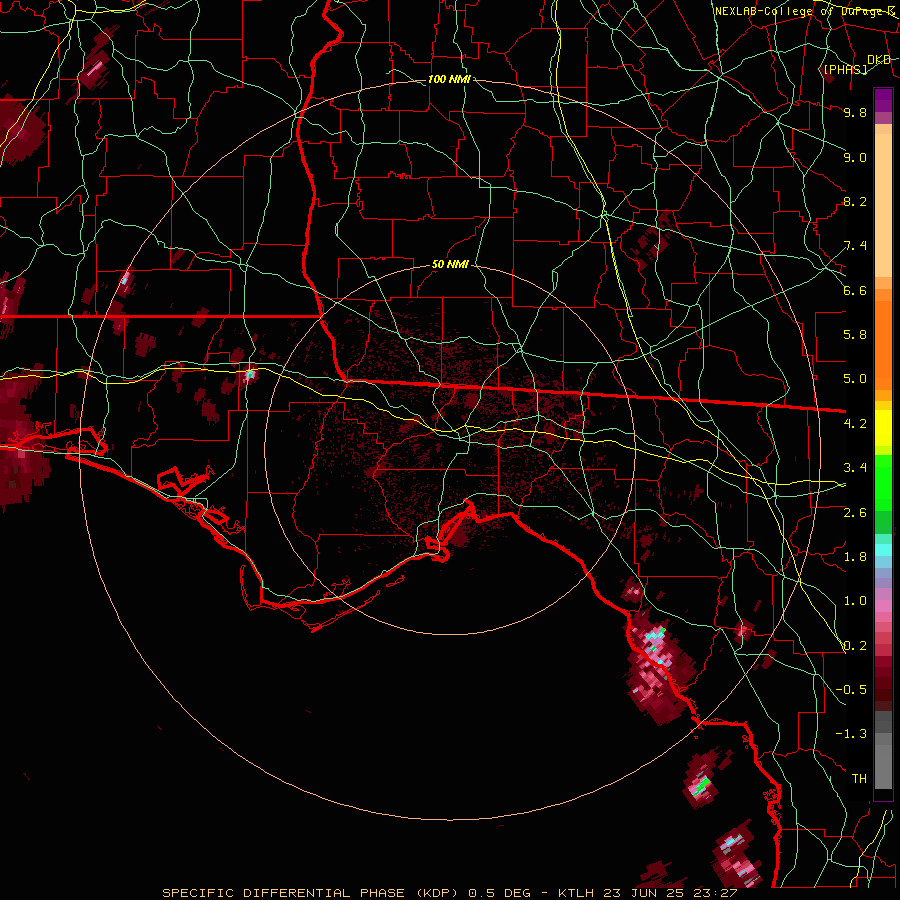Viewport: 900px width, 900px height.
Task: Click the -0.5 value on color scale
Action: pos(851,690)
